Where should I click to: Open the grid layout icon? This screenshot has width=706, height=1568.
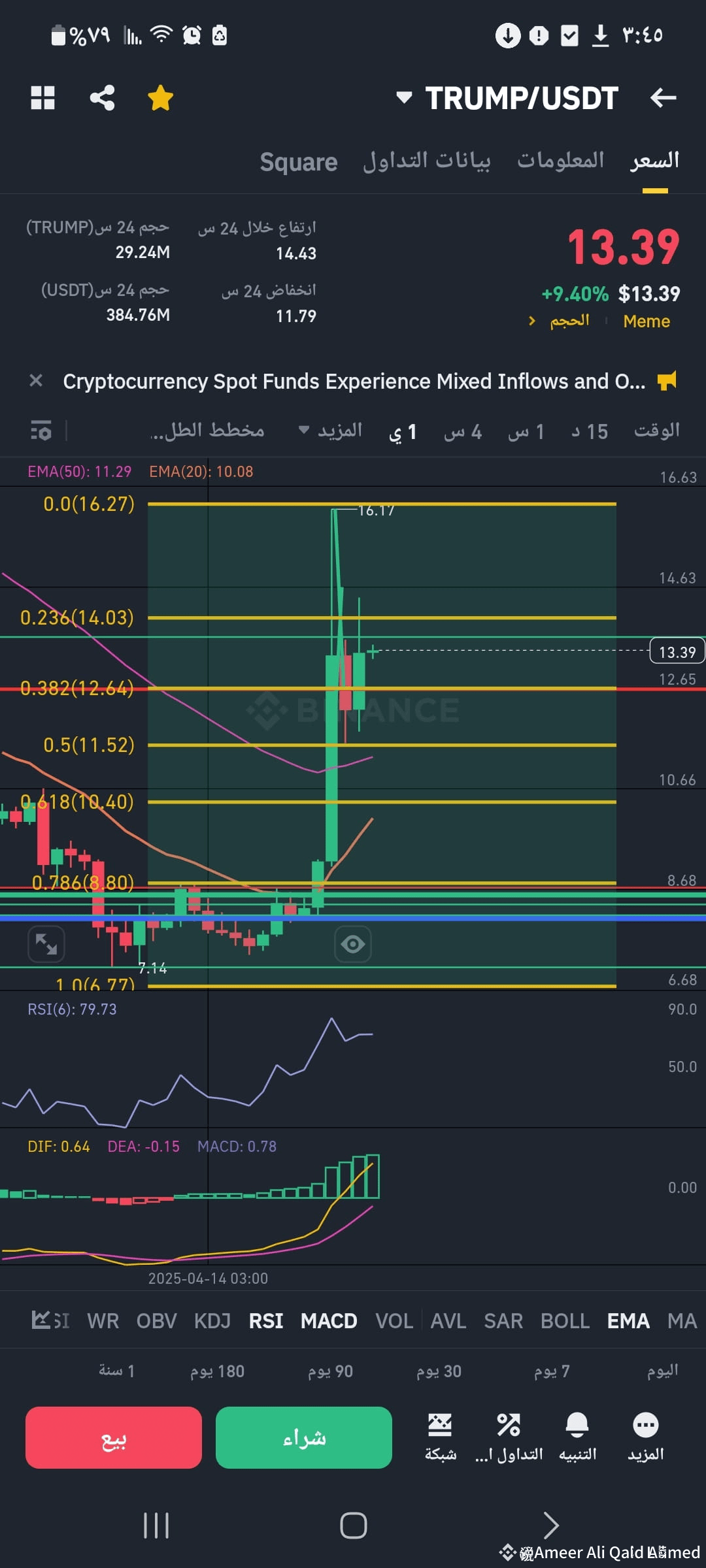click(43, 98)
